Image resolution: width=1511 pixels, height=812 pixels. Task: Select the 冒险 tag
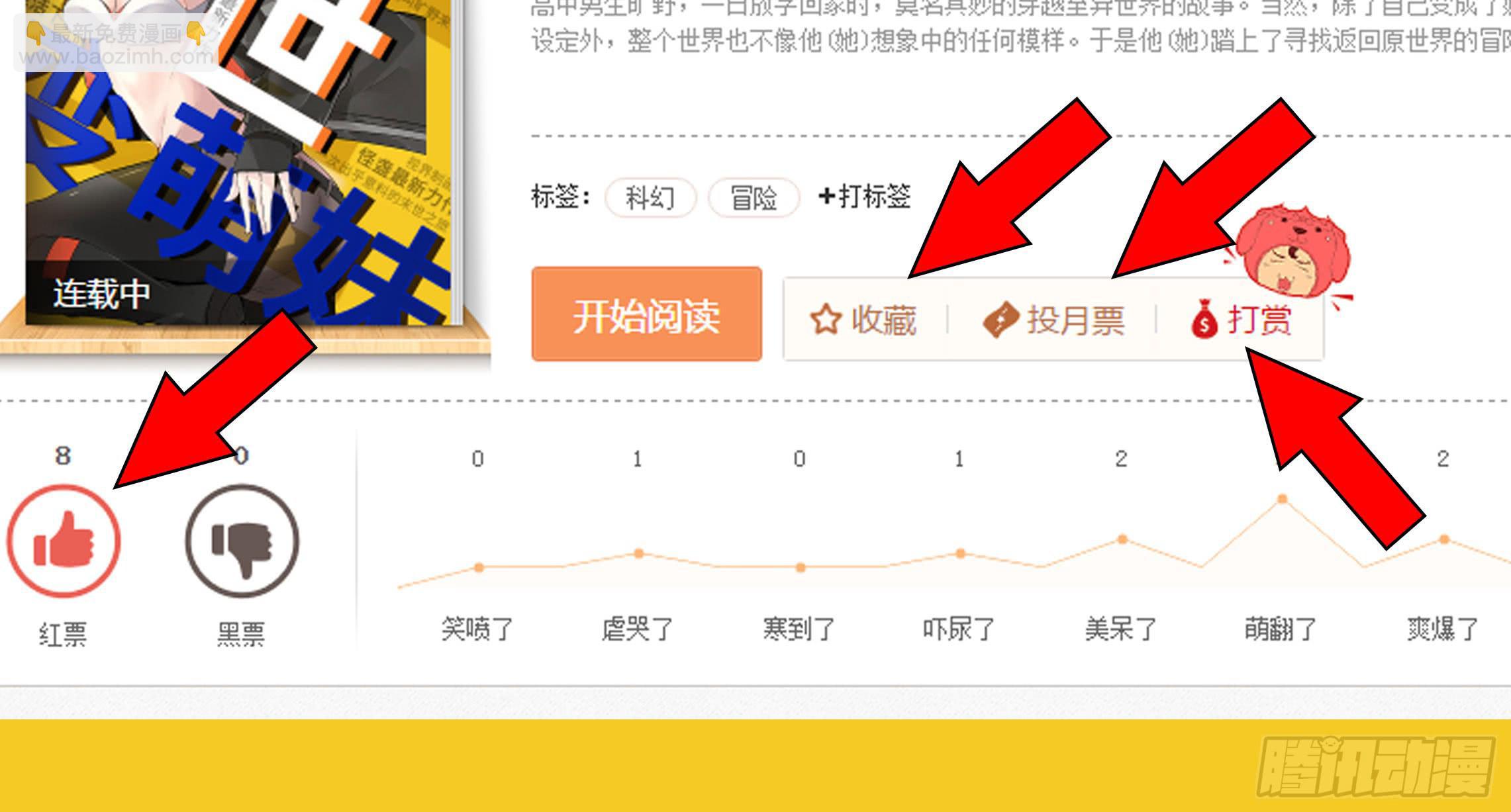(754, 197)
